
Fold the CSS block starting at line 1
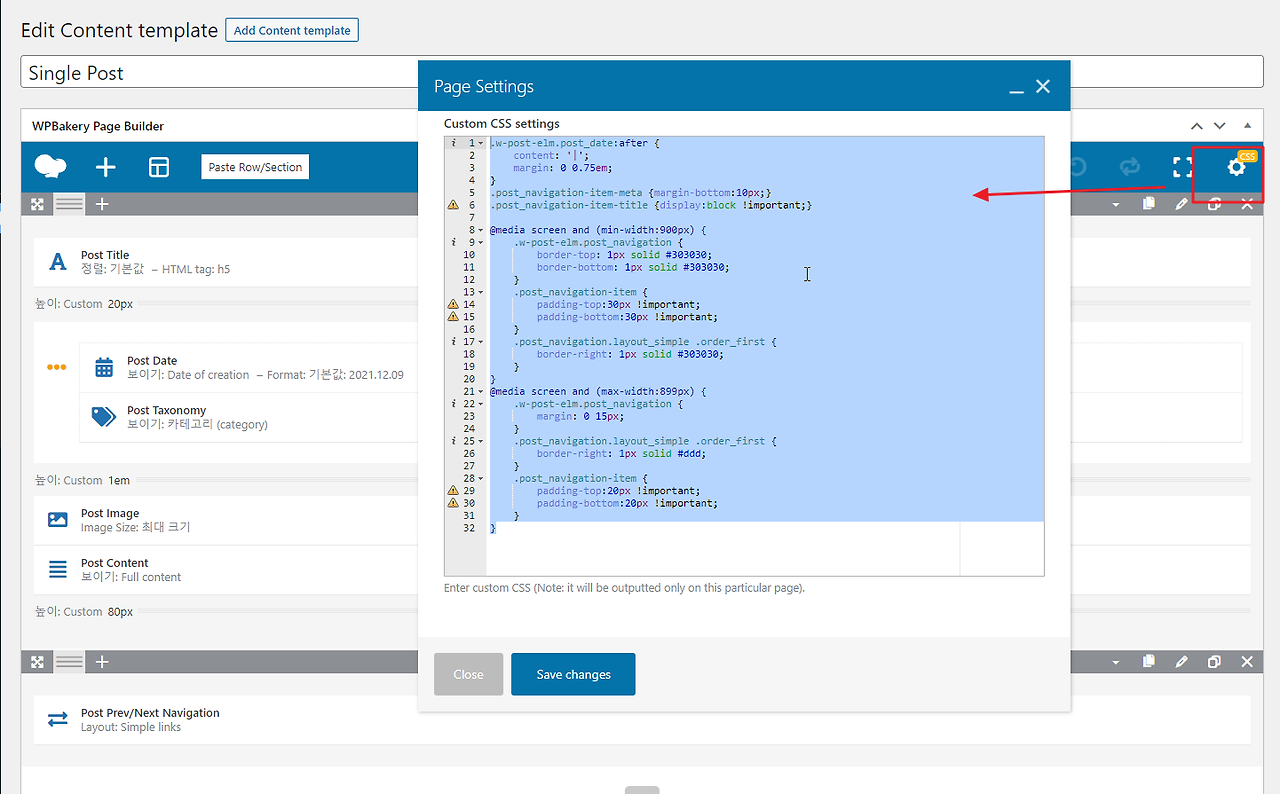point(481,143)
